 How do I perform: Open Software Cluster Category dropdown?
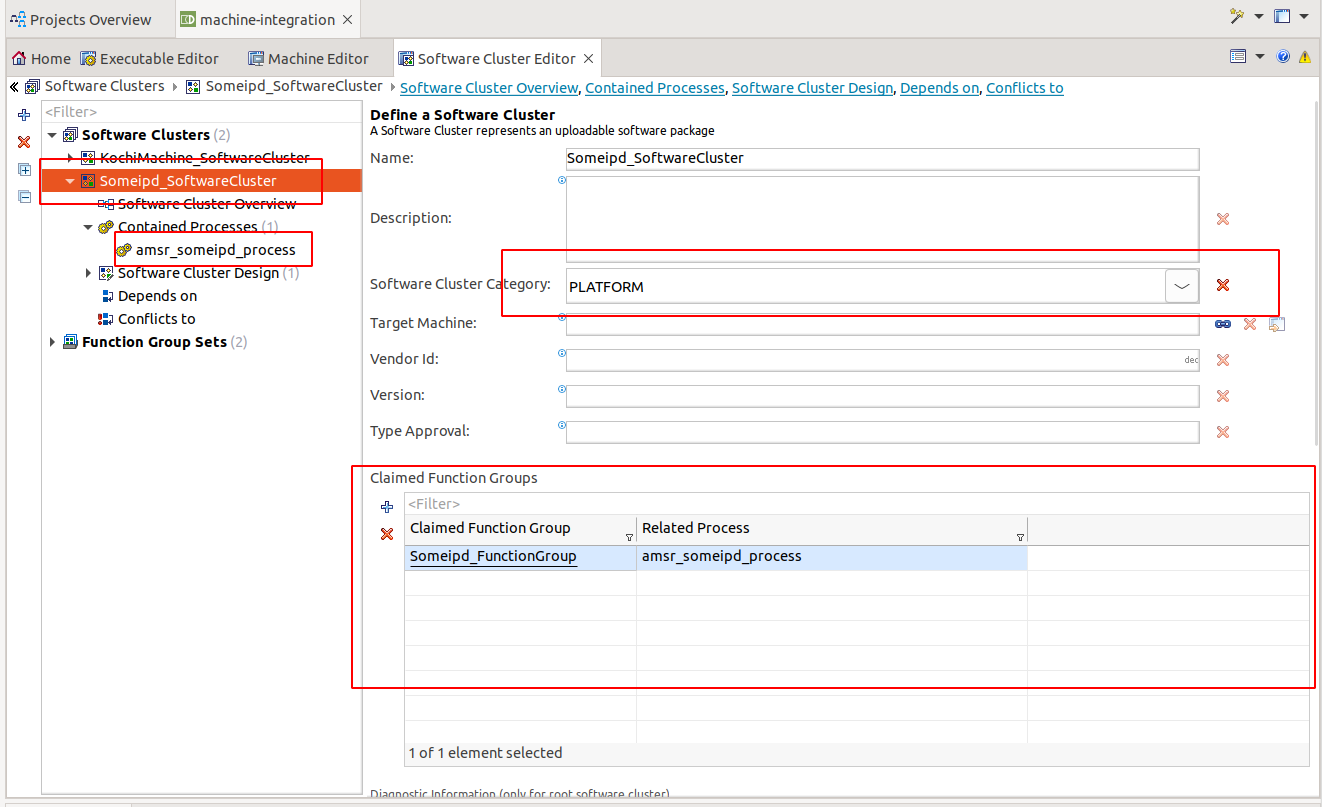pyautogui.click(x=1182, y=286)
